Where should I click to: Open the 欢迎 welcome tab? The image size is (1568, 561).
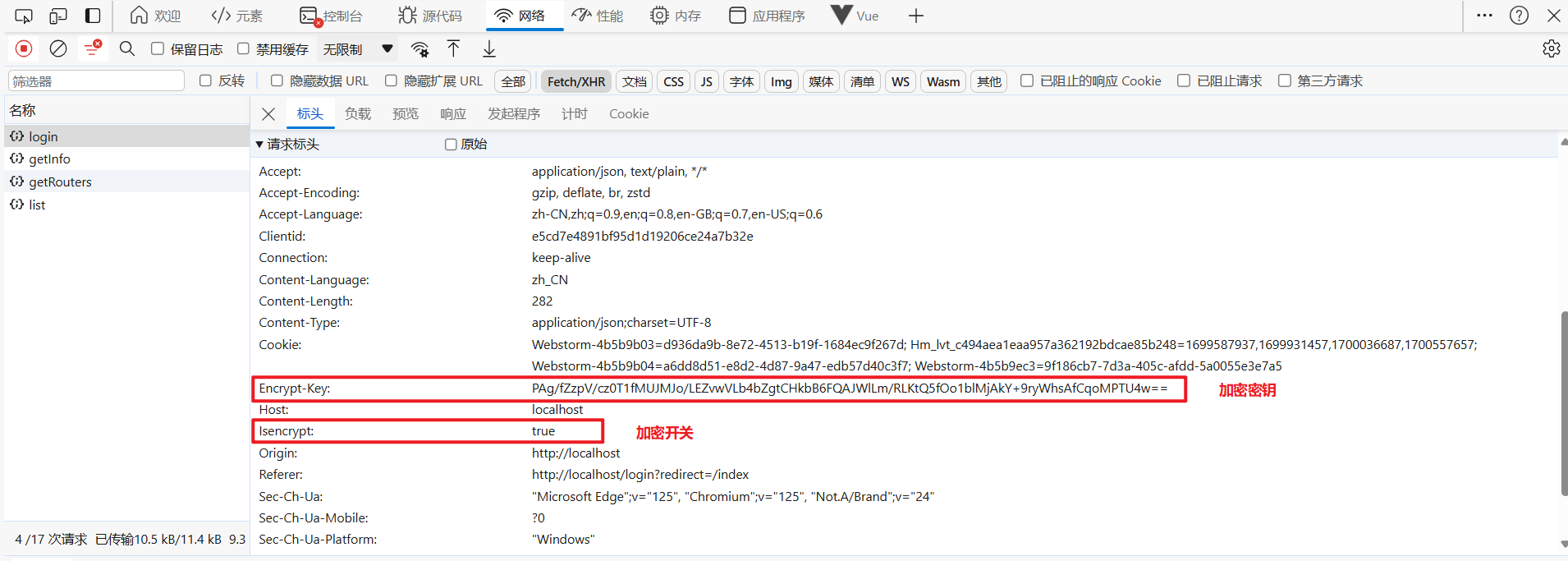155,16
